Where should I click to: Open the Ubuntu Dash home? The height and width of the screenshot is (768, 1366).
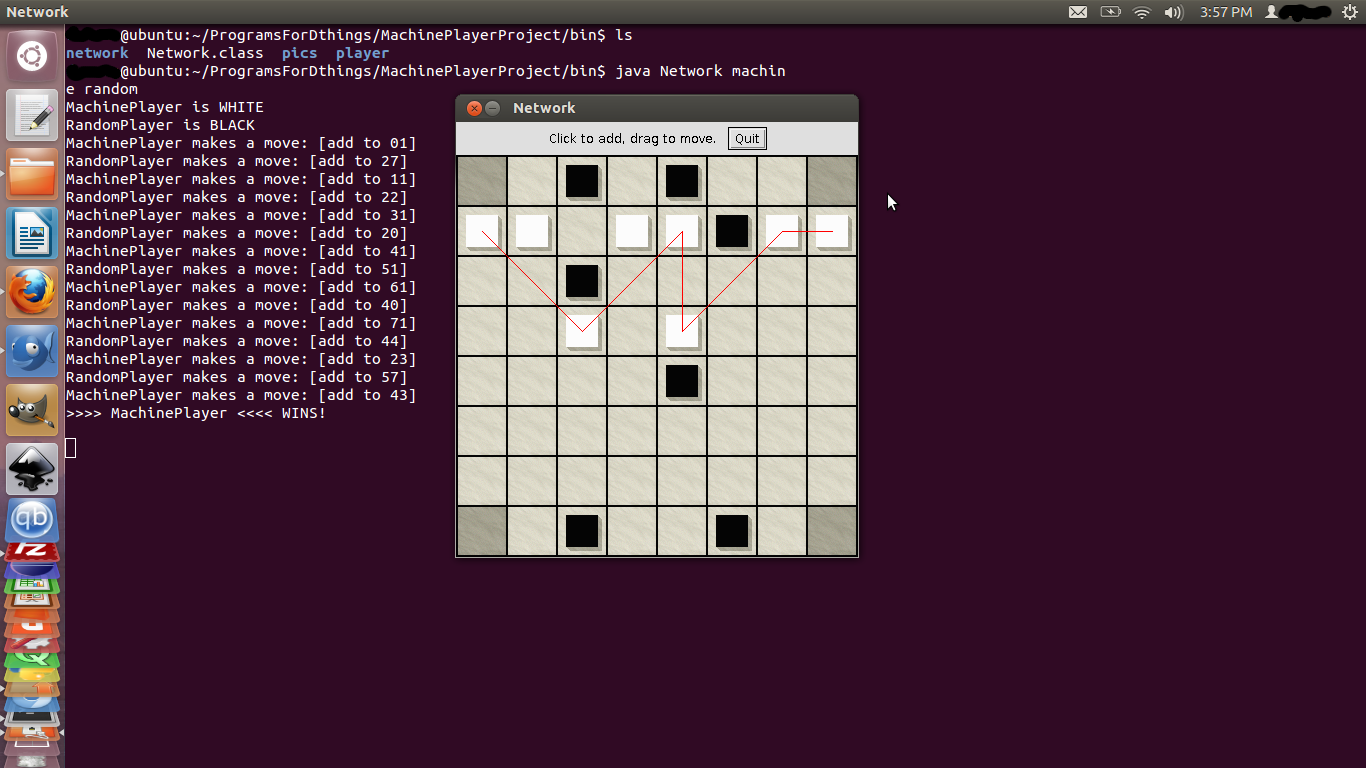pyautogui.click(x=32, y=56)
